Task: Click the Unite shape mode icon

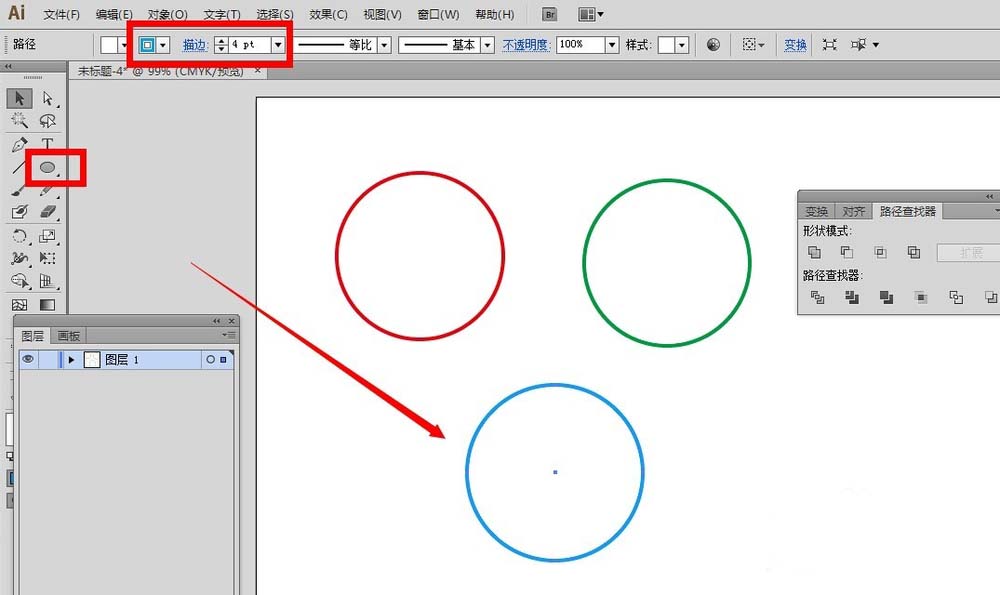Action: [x=814, y=253]
